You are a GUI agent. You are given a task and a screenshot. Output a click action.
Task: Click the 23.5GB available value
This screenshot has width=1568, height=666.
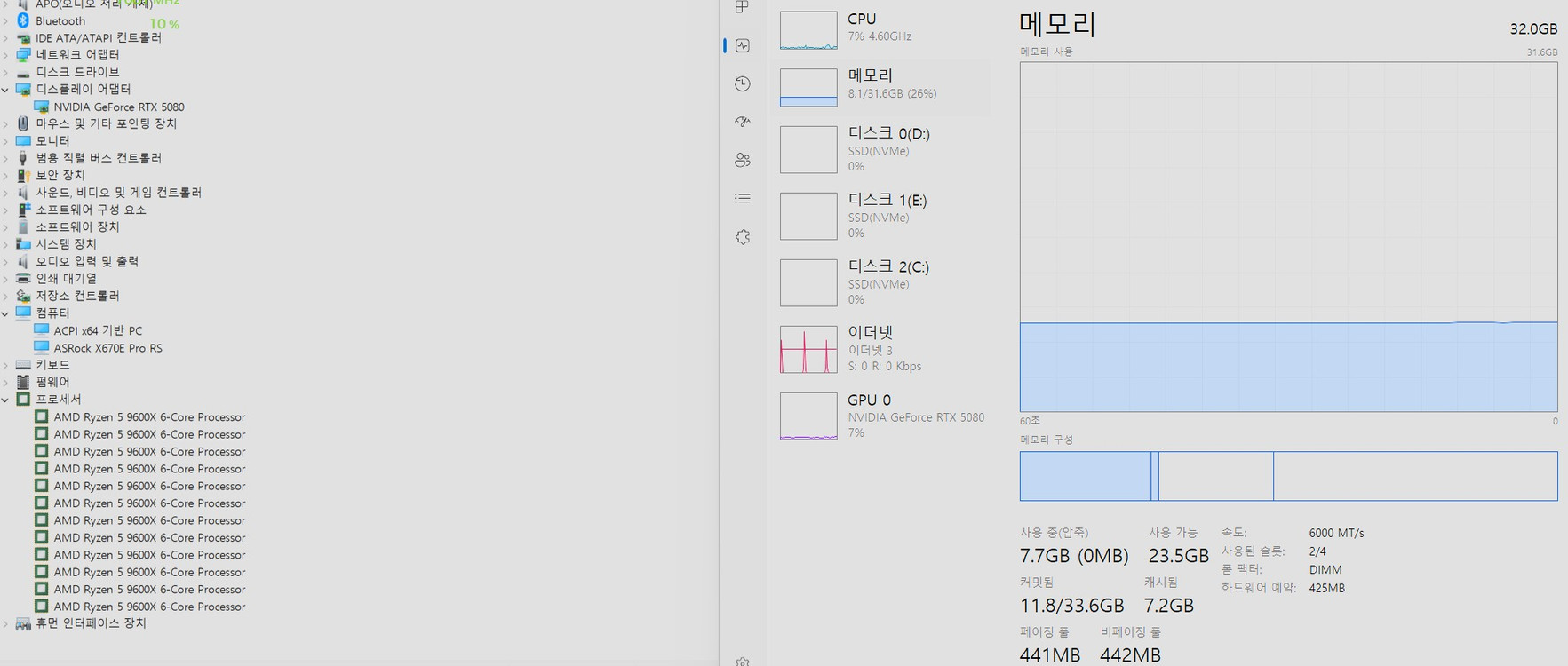click(x=1178, y=556)
